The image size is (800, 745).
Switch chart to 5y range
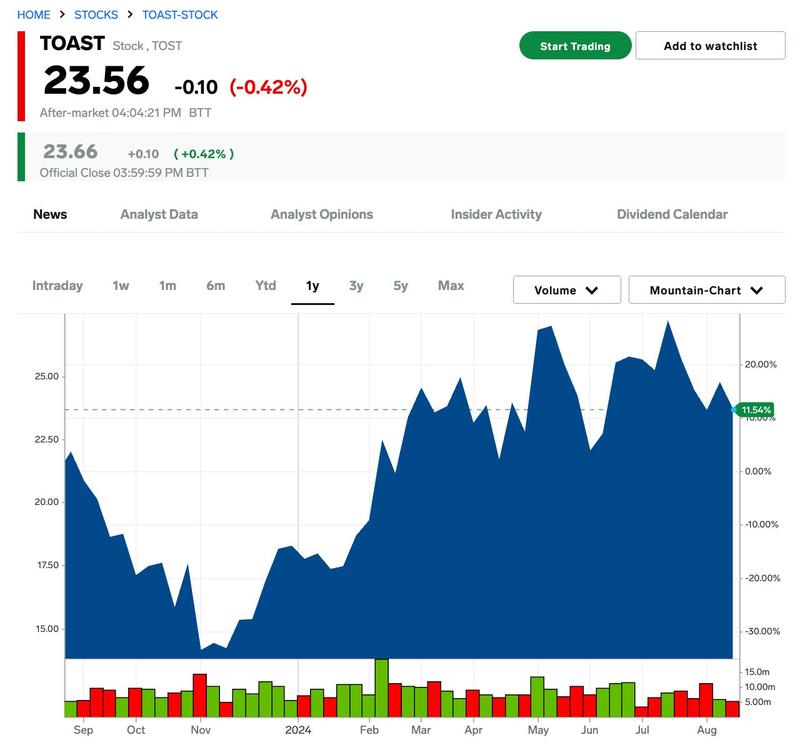pos(400,286)
